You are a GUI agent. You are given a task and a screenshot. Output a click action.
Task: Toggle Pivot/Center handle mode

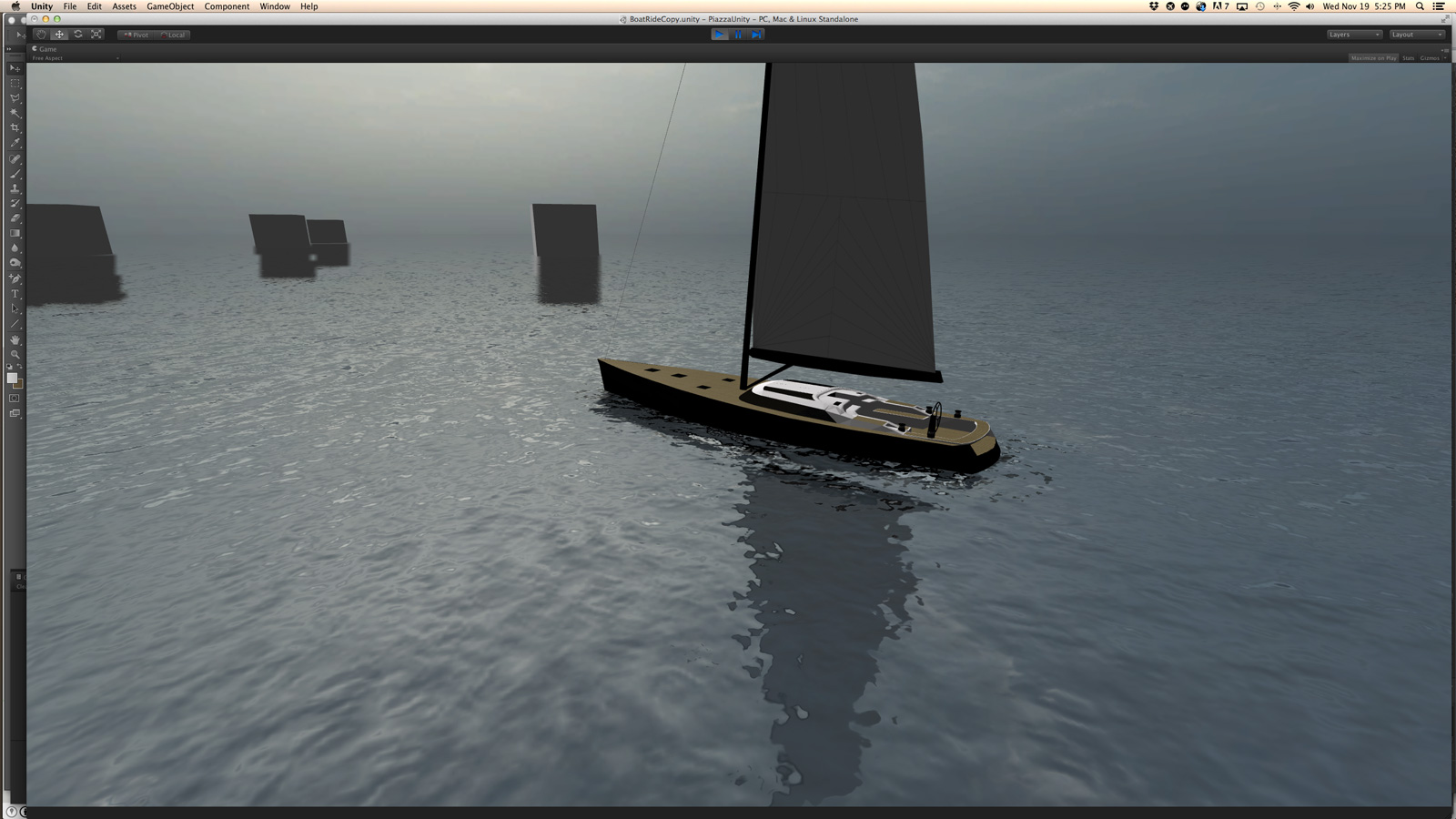pyautogui.click(x=136, y=35)
